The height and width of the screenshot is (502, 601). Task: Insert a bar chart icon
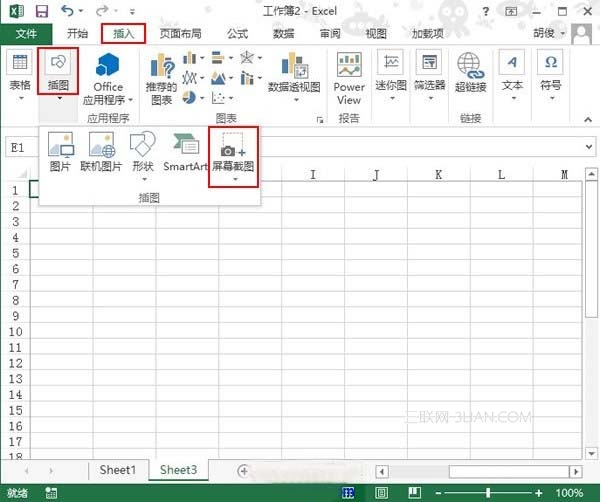pos(218,58)
